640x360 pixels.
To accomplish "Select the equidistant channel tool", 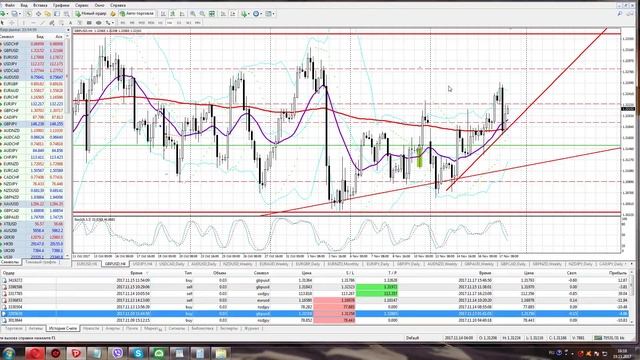I will [x=52, y=22].
